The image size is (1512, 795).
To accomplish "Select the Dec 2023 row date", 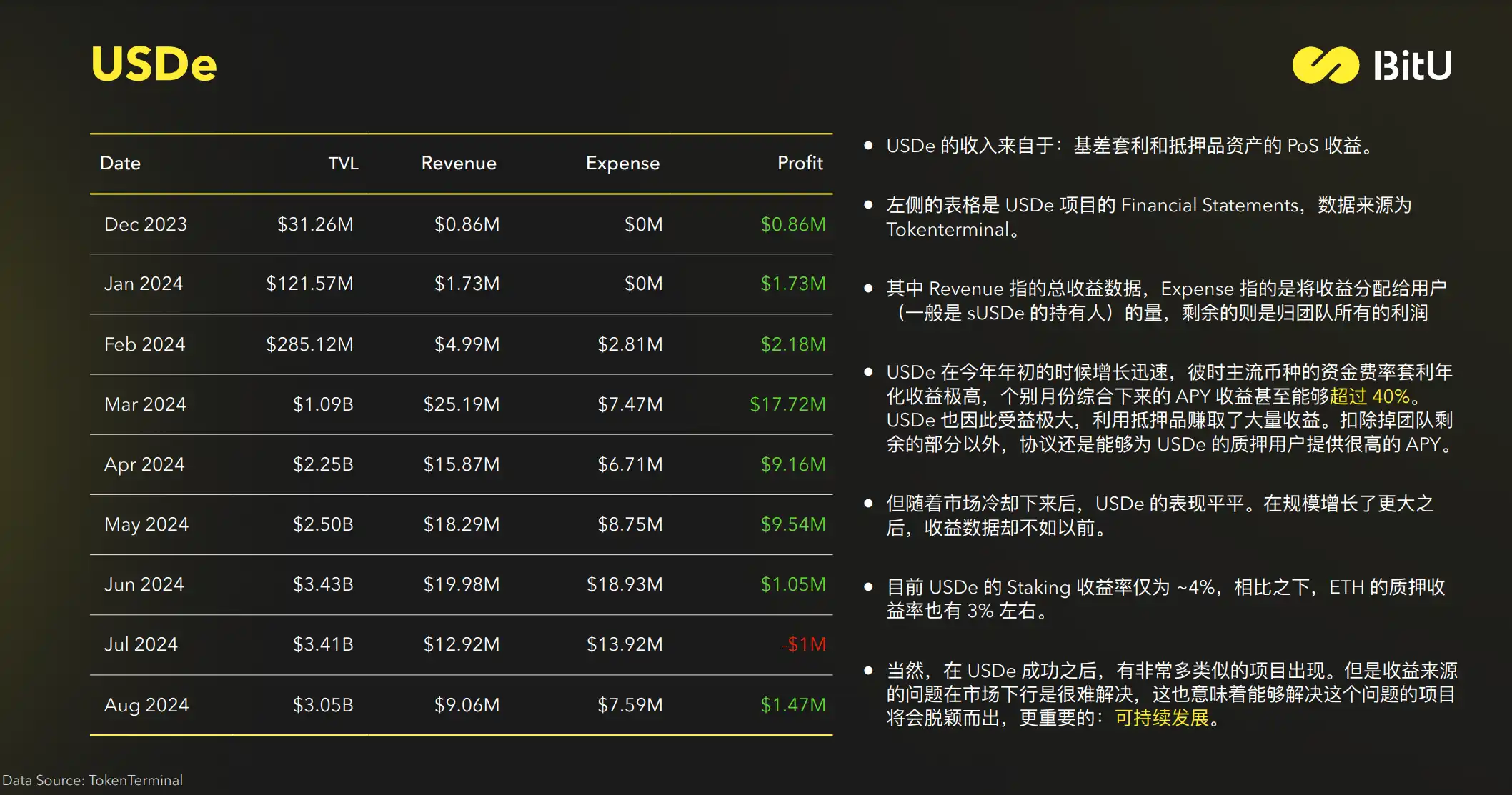I will [146, 224].
